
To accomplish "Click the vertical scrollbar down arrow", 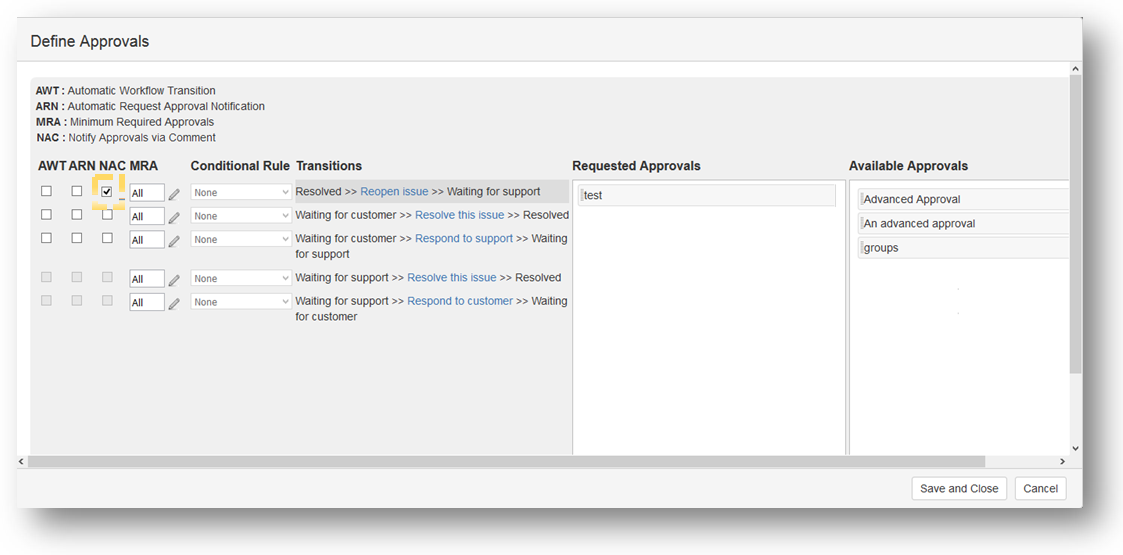I will pos(1076,449).
